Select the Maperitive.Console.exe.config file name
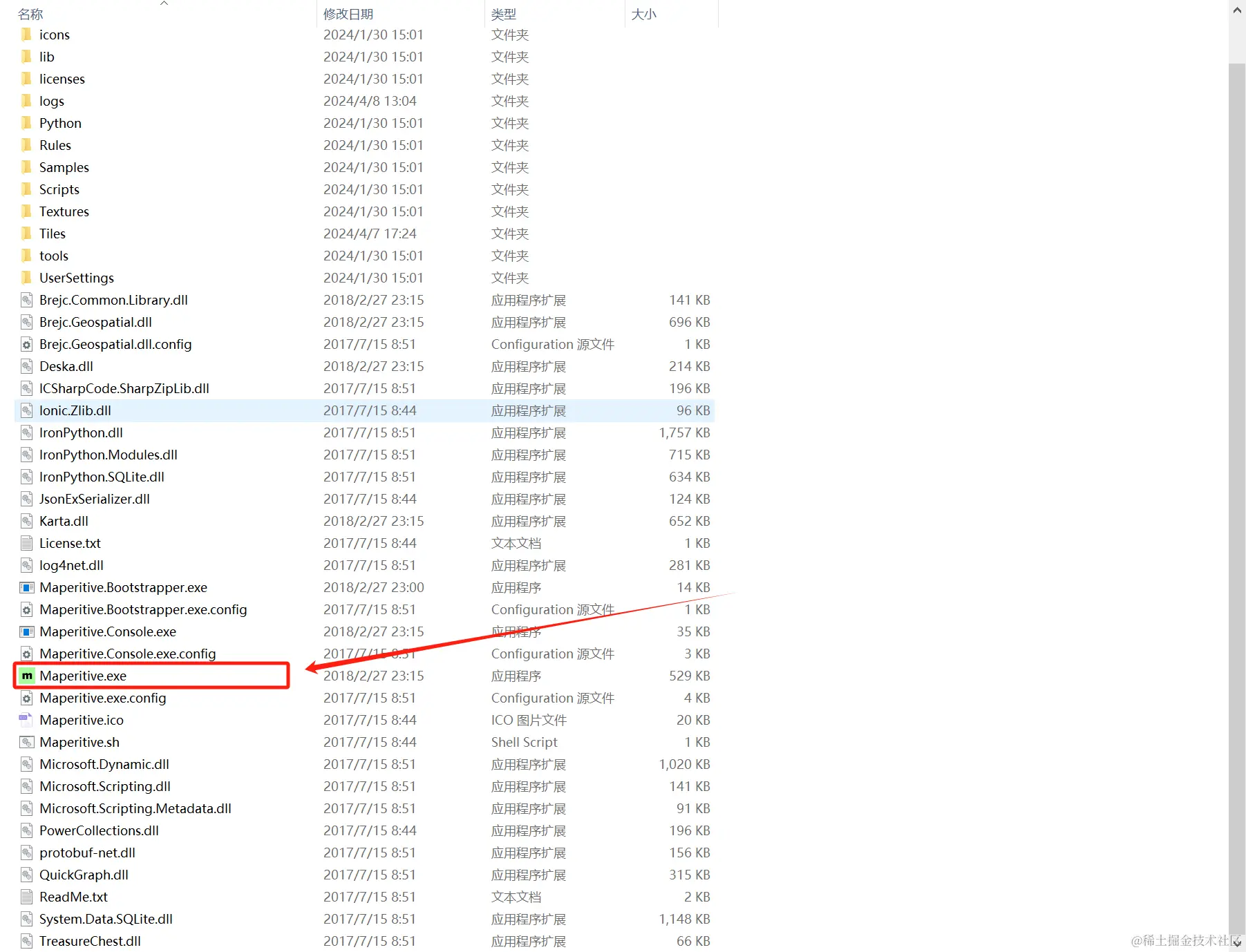The height and width of the screenshot is (952, 1246). 128,654
